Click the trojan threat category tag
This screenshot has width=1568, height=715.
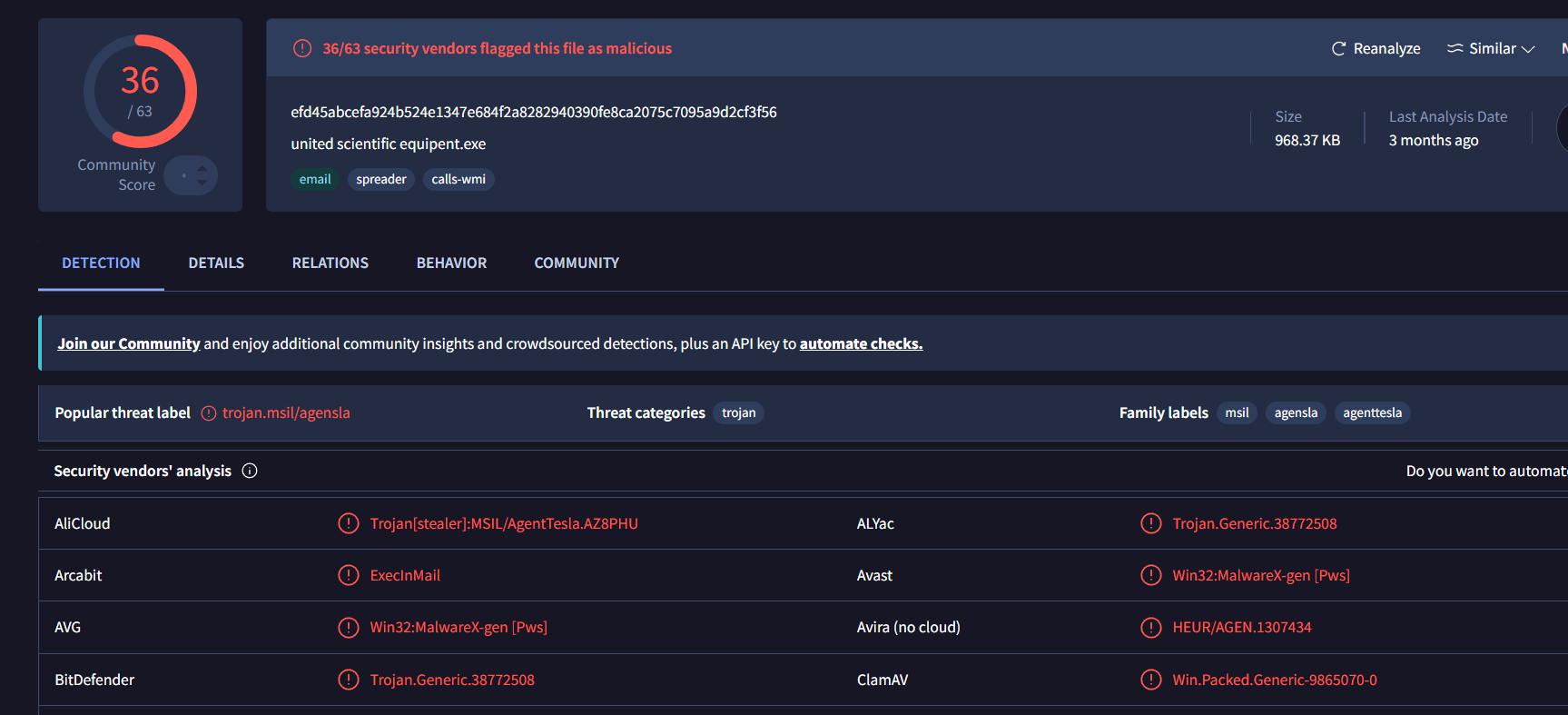pyautogui.click(x=738, y=412)
